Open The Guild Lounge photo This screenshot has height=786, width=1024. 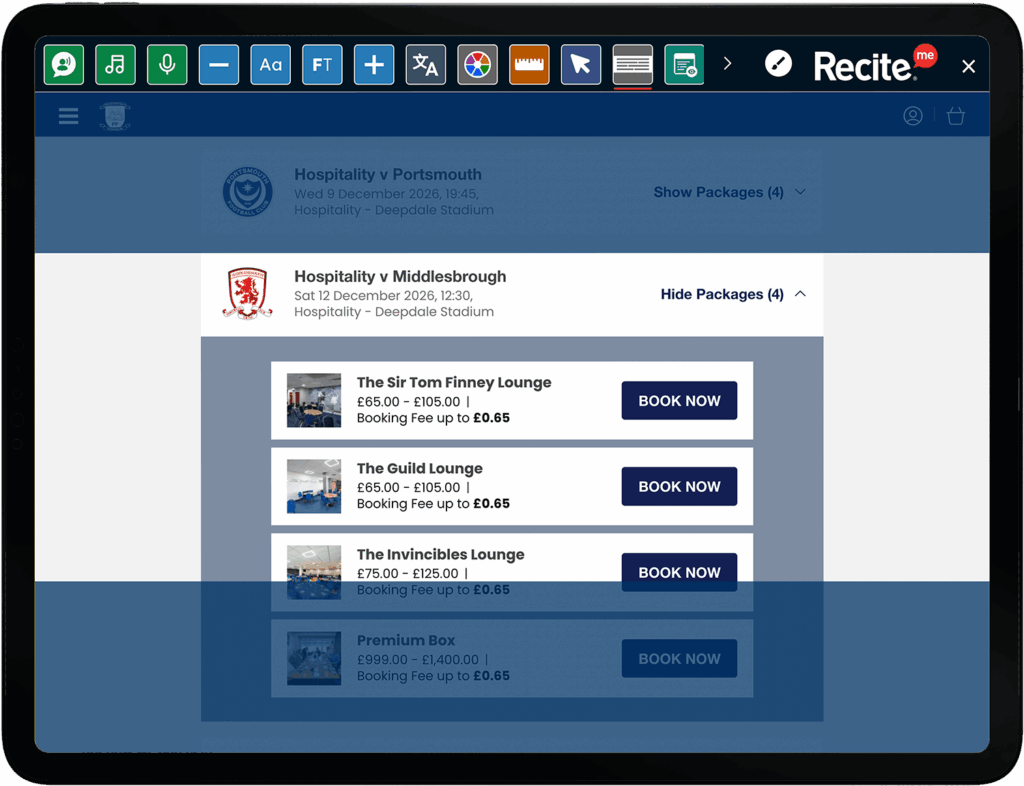(314, 486)
